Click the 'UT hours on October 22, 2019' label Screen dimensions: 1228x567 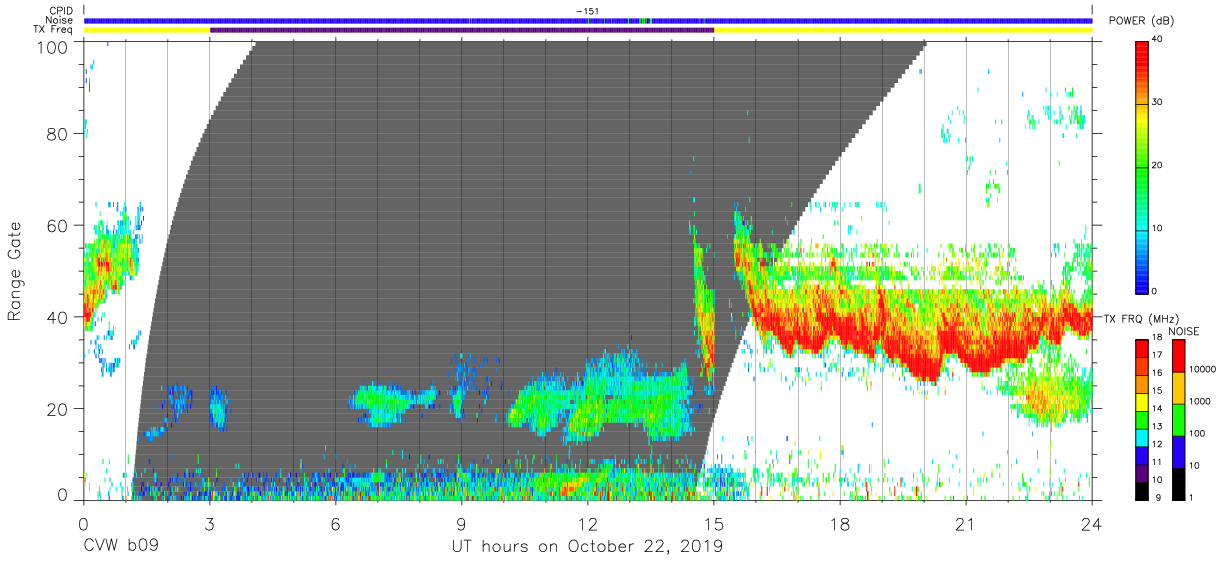[x=588, y=548]
